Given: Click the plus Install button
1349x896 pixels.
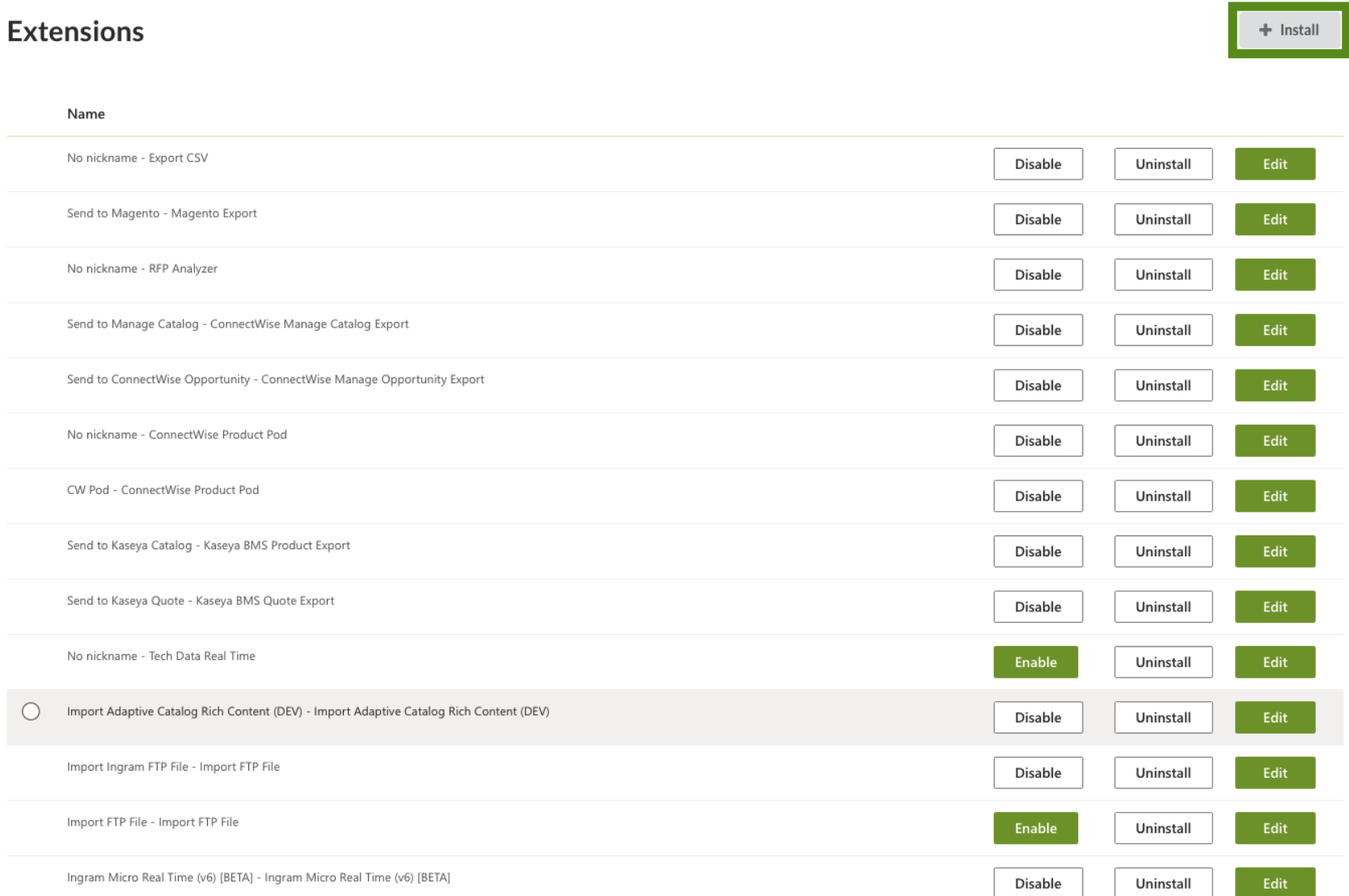Looking at the screenshot, I should (x=1289, y=30).
